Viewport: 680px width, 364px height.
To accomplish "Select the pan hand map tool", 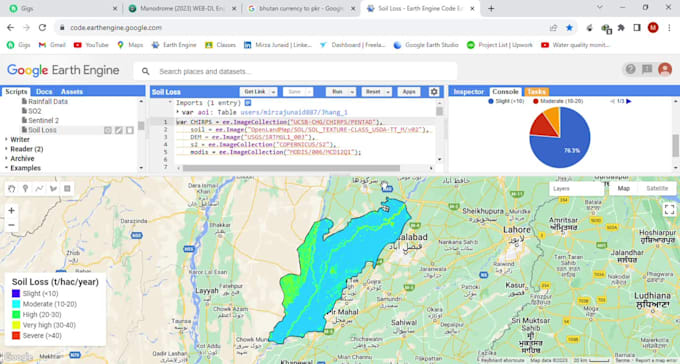I will 12,188.
